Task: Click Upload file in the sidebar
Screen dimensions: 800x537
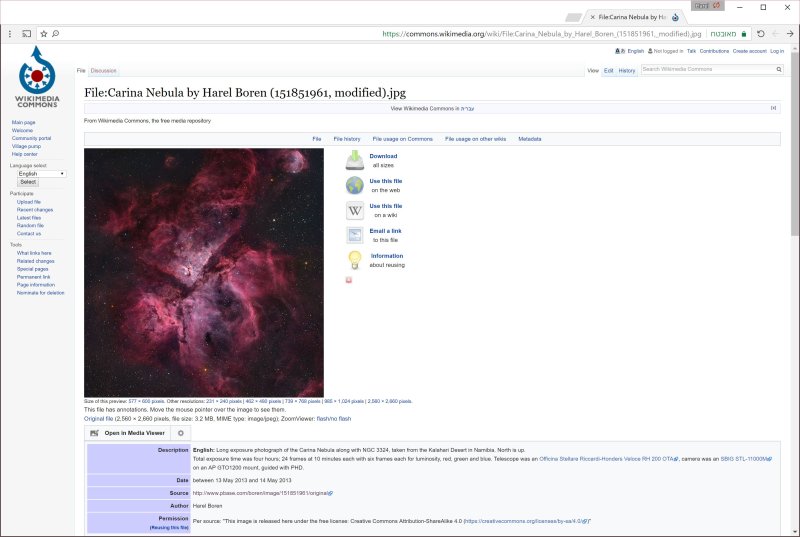Action: [x=29, y=202]
